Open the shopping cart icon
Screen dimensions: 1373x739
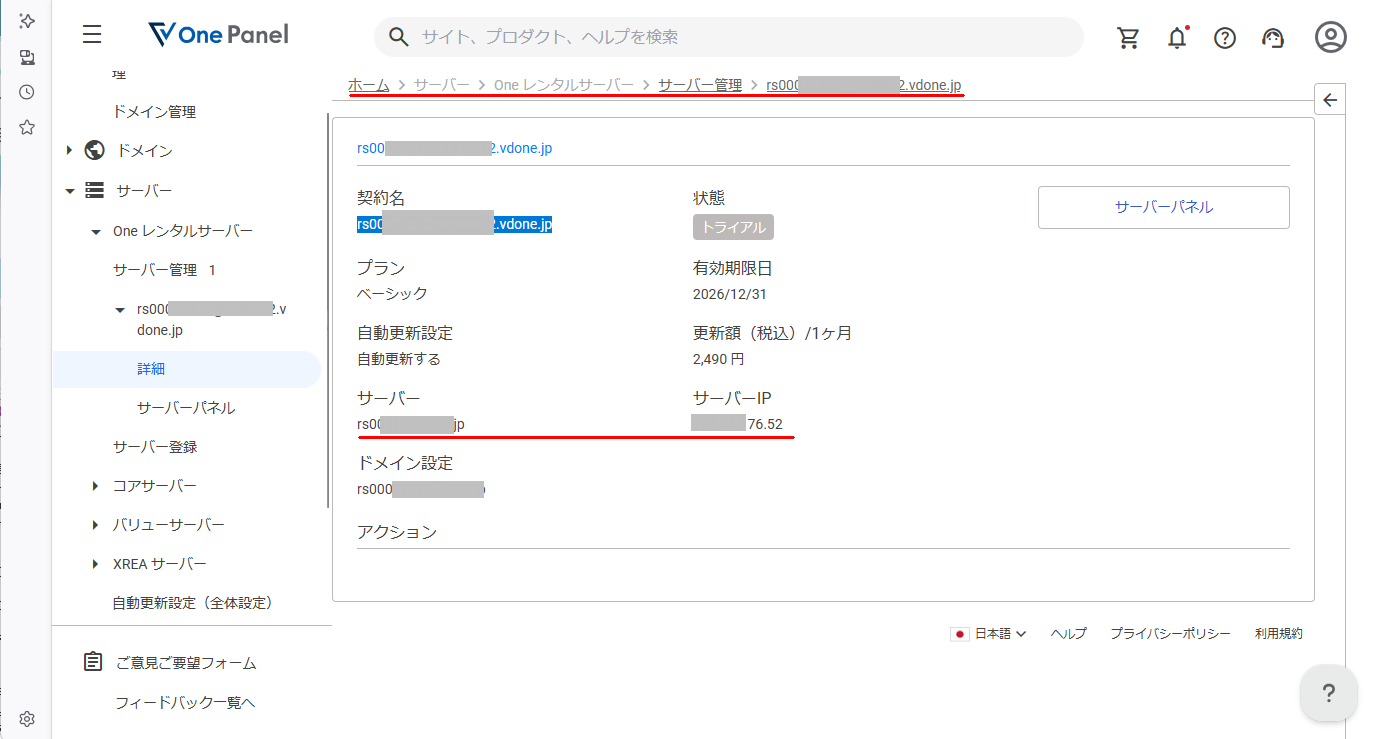tap(1129, 37)
